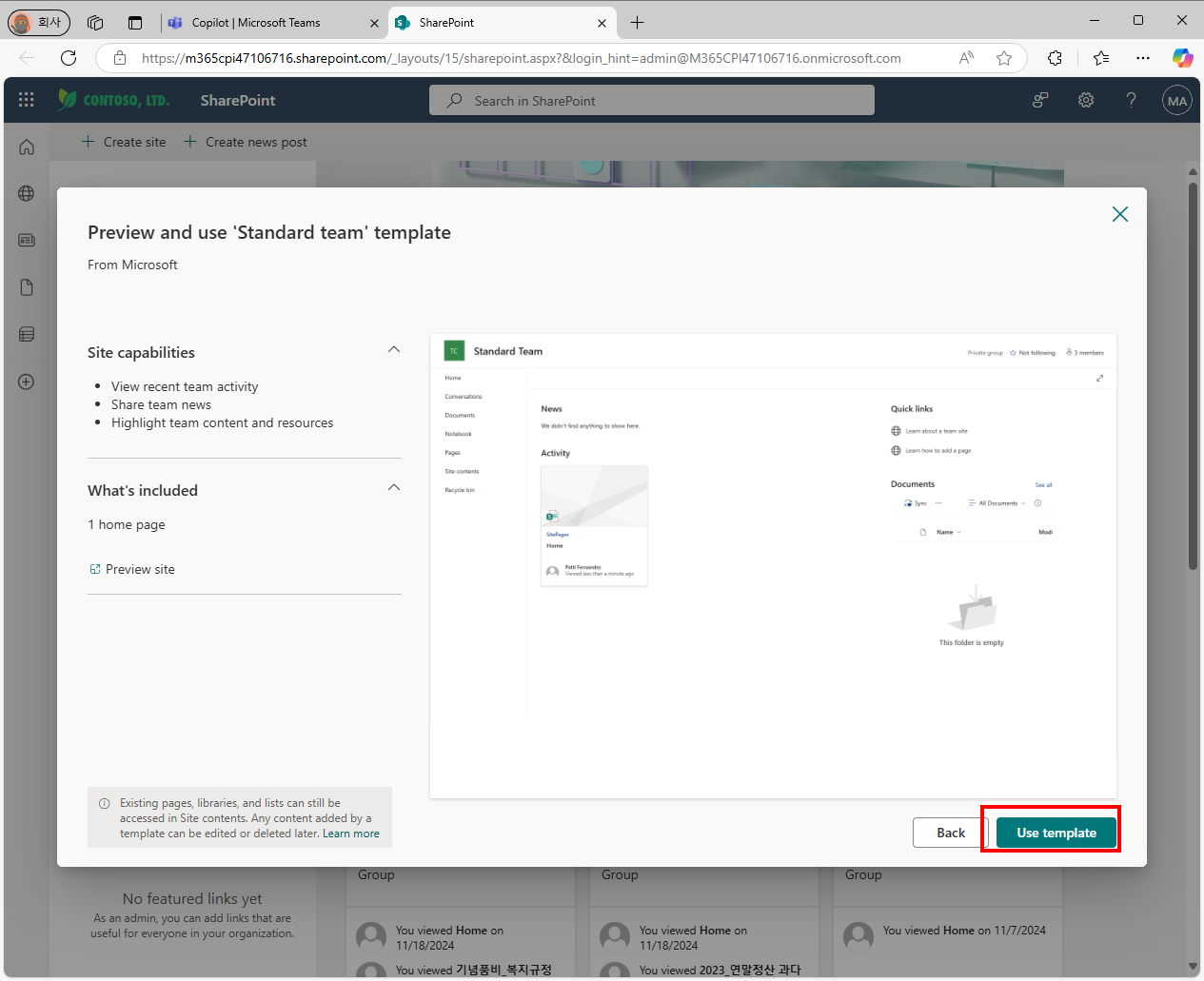Click the Use template button
Viewport: 1204px width, 981px height.
point(1056,833)
